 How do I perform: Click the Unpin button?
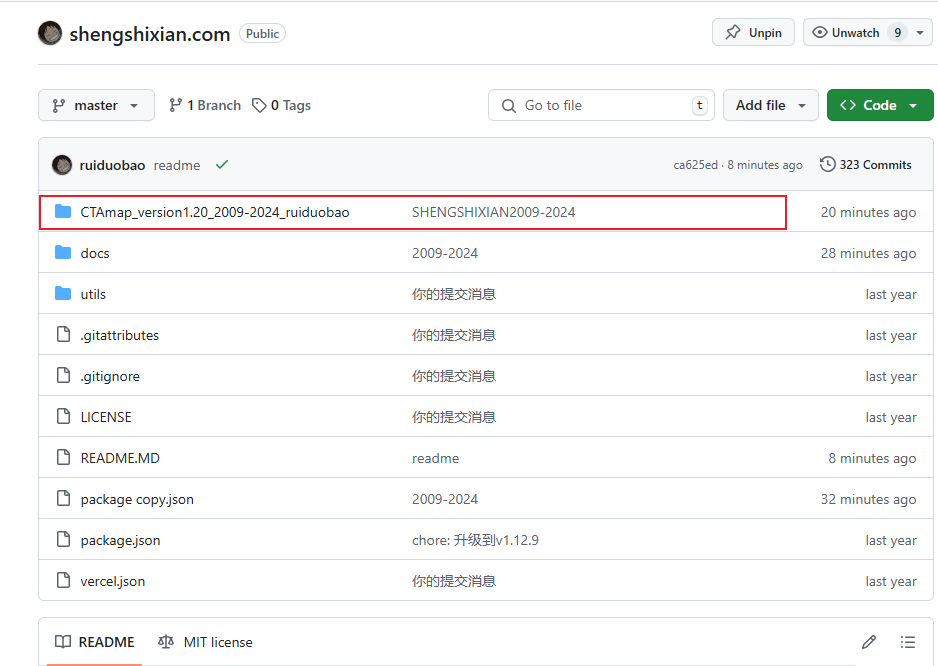tap(753, 32)
